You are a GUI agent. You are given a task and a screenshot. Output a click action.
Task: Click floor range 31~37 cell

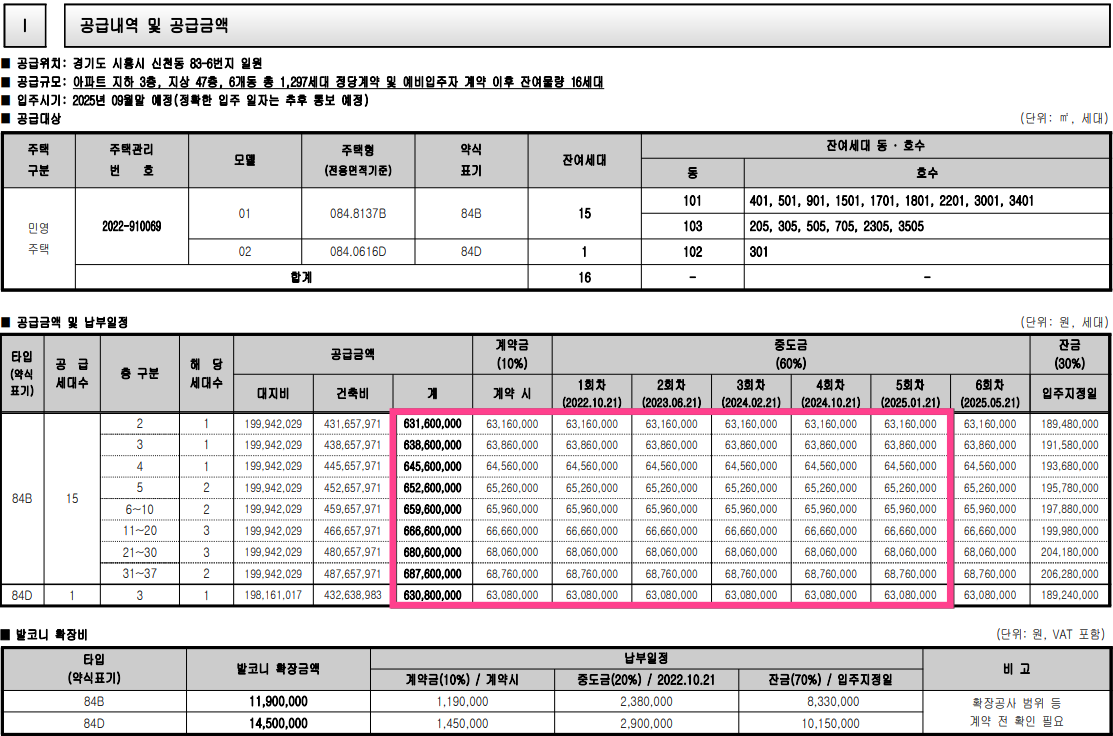(140, 573)
